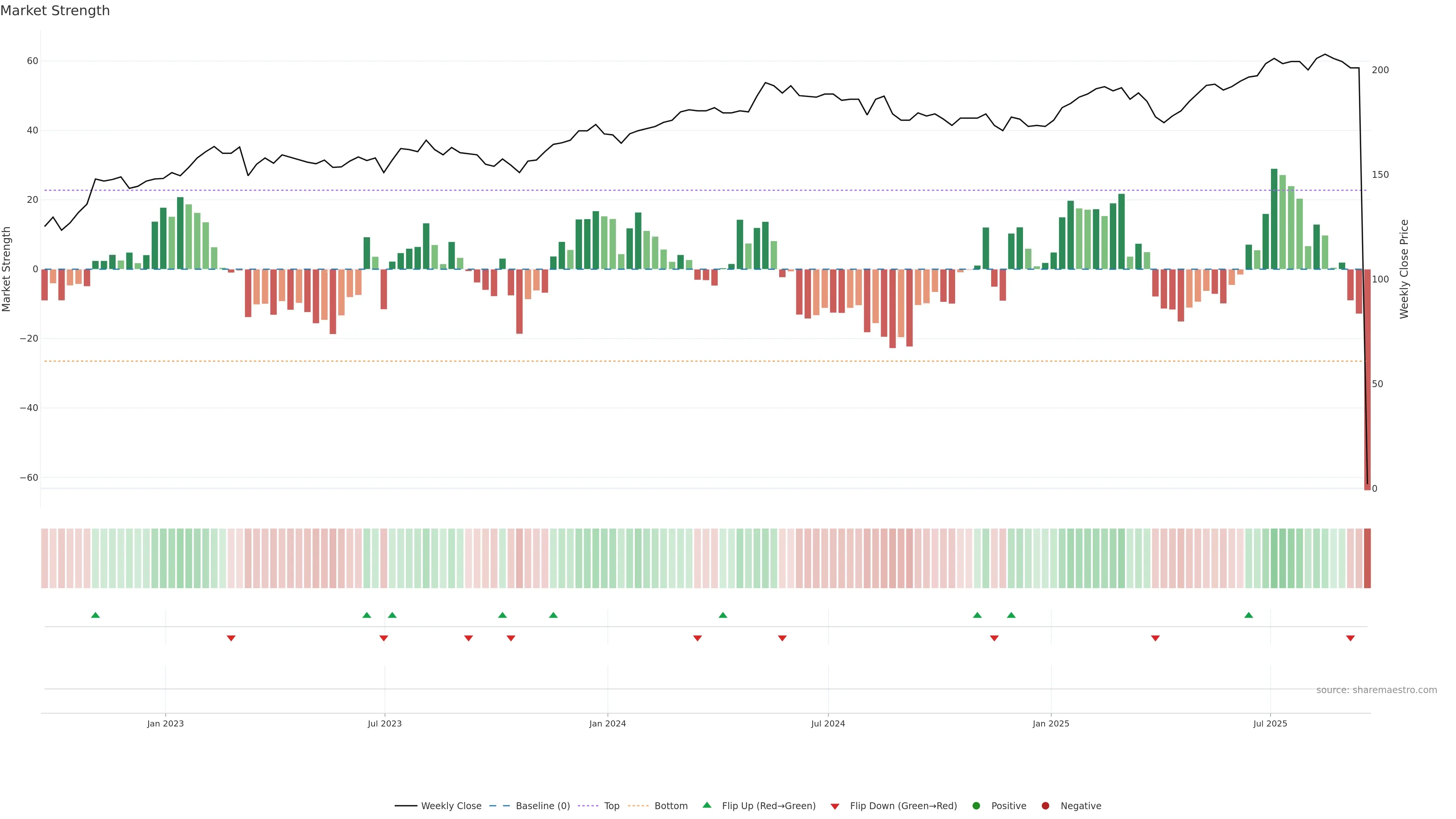Click the Flip Up green triangle legend icon
Screen dimensions: 1456x819
point(706,805)
